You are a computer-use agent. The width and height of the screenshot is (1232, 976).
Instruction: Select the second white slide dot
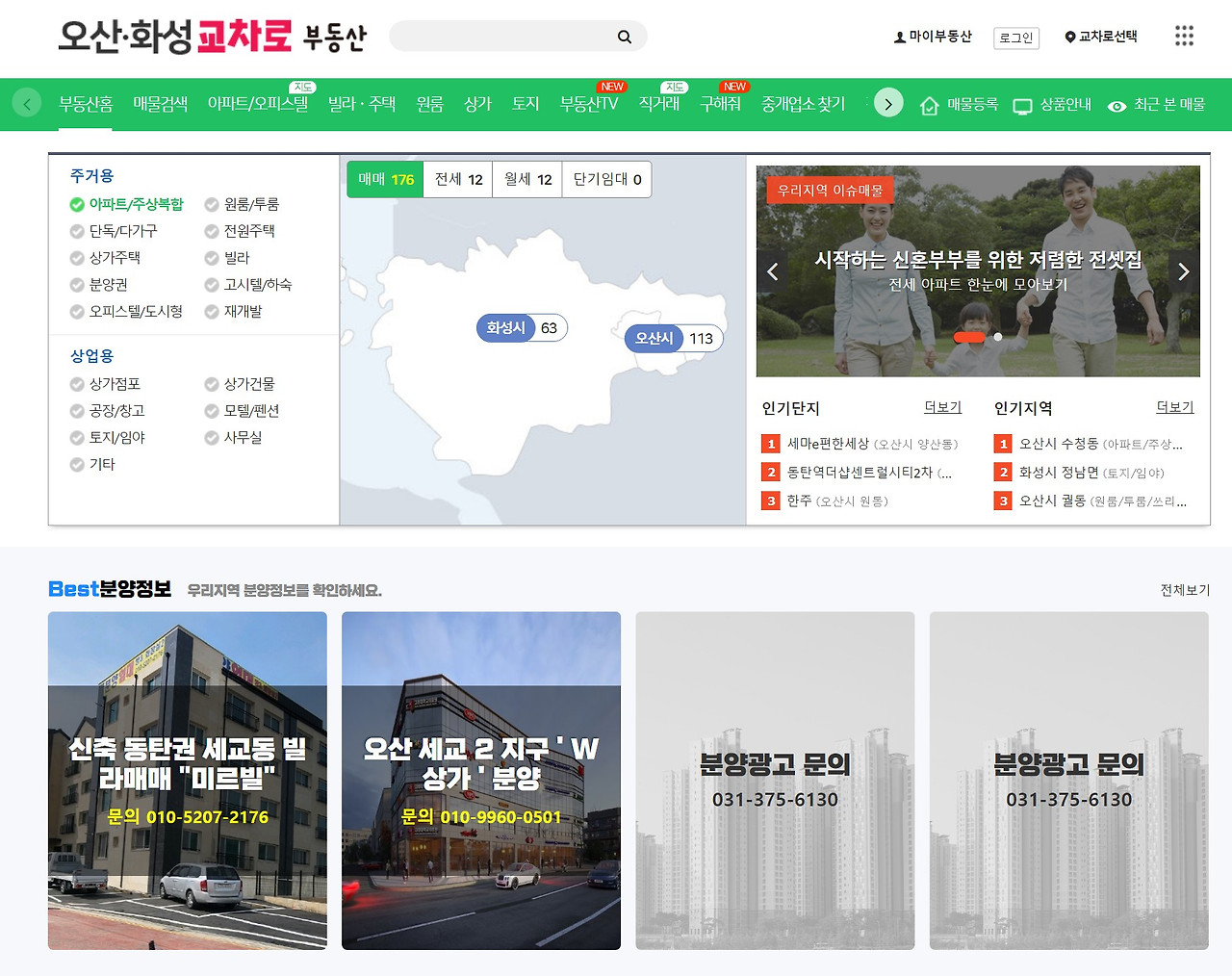998,337
